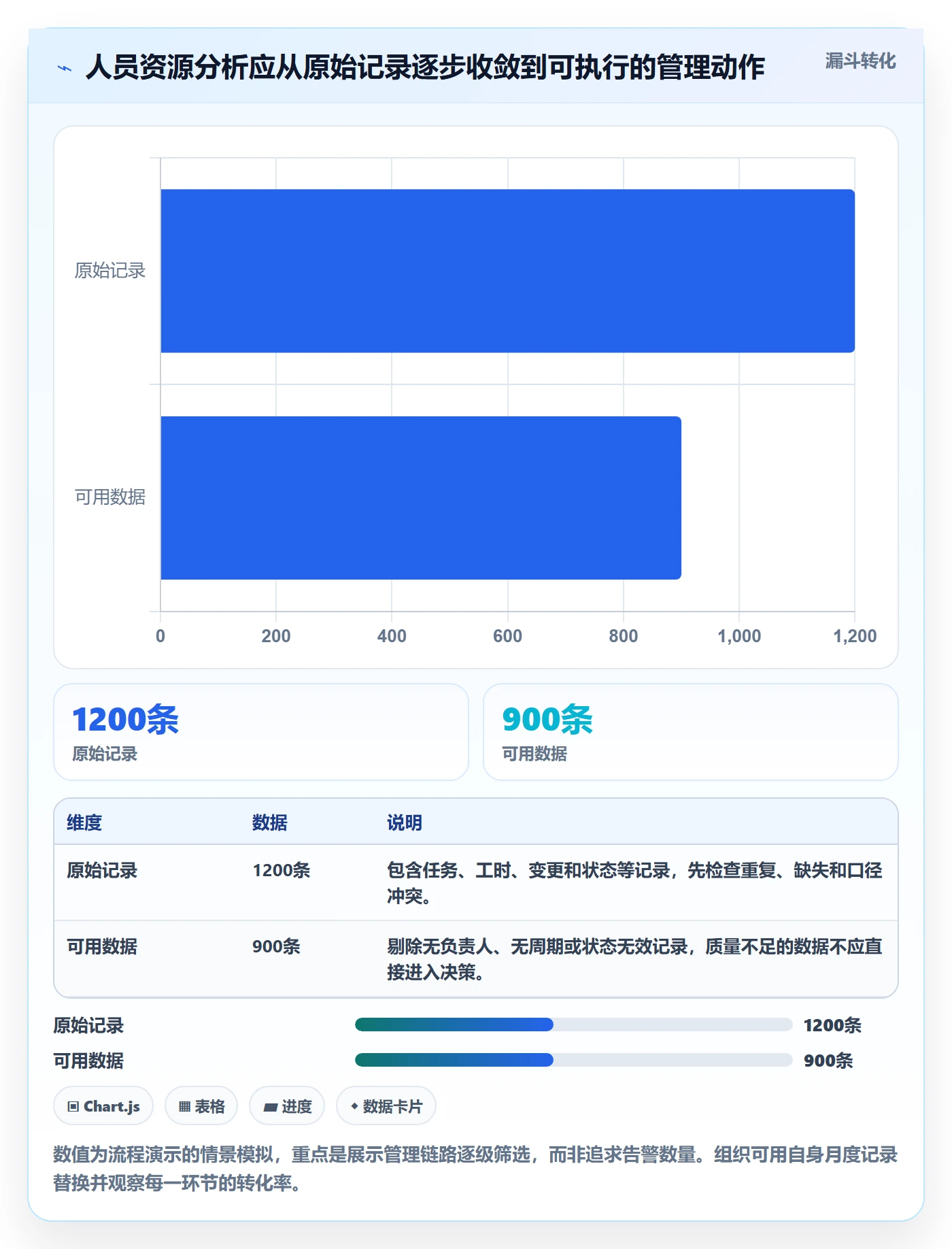Click the description starting with 包含任务
Screen dimensions: 952x1249
click(x=634, y=883)
